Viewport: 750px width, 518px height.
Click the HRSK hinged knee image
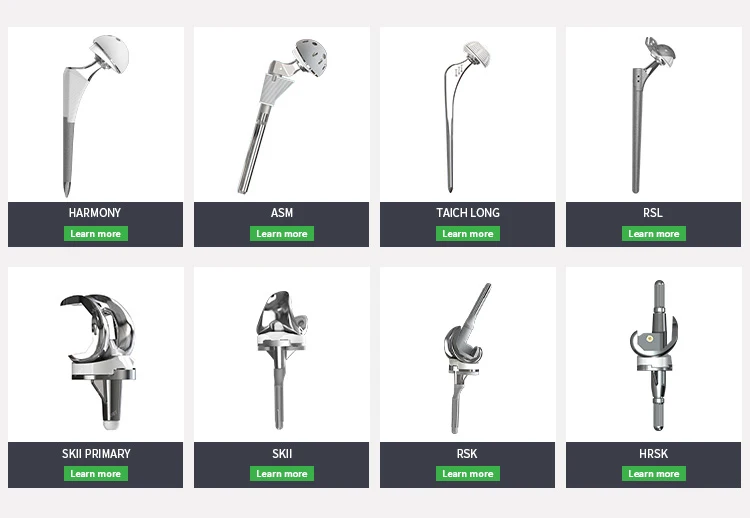654,355
